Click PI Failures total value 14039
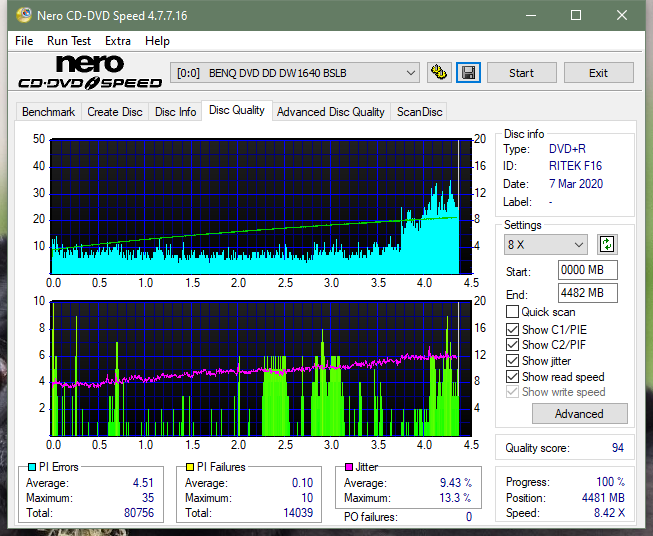 pos(298,513)
